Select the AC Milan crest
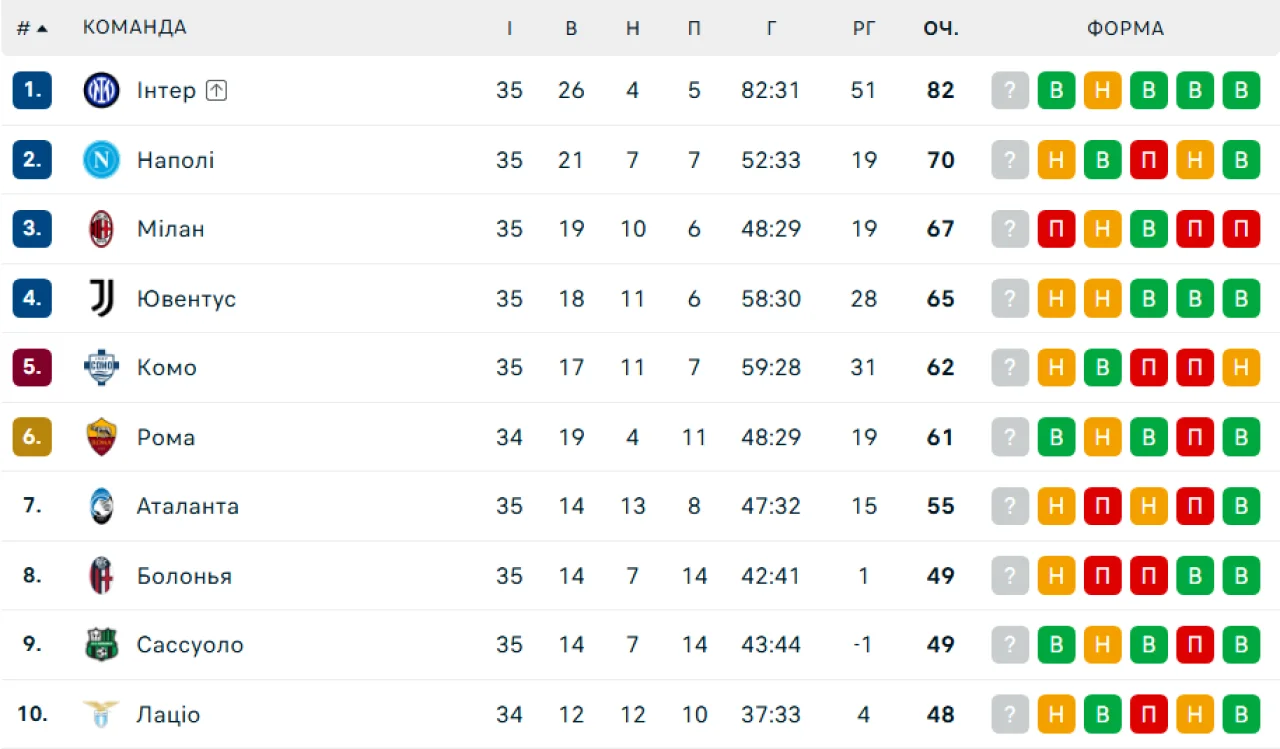This screenshot has height=749, width=1280. pyautogui.click(x=101, y=229)
